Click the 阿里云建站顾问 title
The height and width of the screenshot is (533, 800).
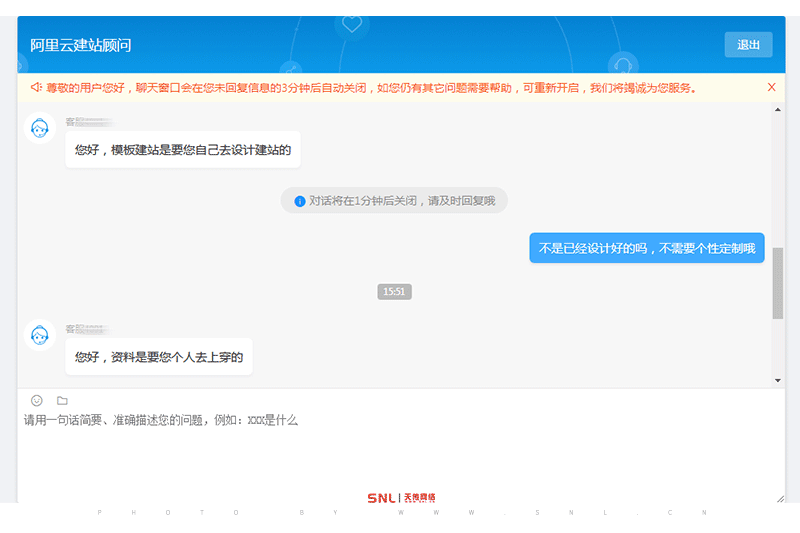coord(81,45)
